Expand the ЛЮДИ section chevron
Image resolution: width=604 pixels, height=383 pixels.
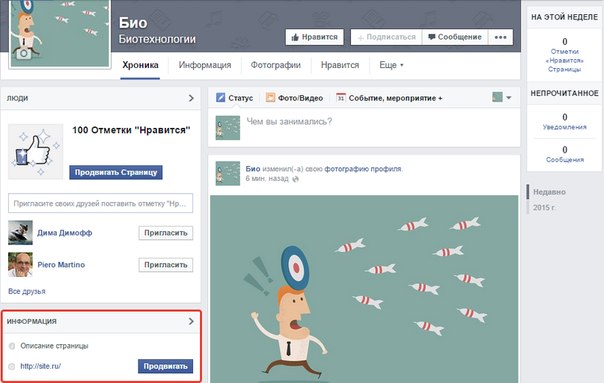[191, 98]
